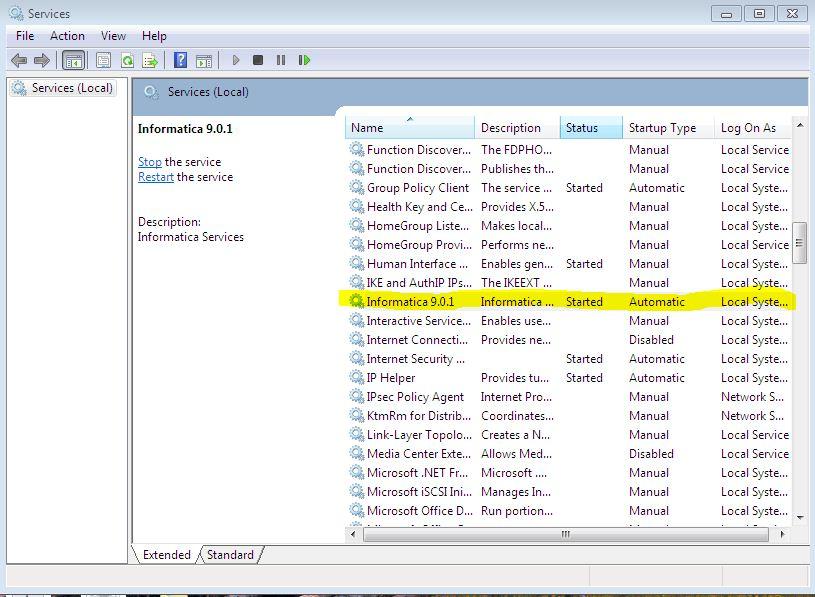
Task: Select the KtmRm for Distrib... service
Action: pos(418,415)
